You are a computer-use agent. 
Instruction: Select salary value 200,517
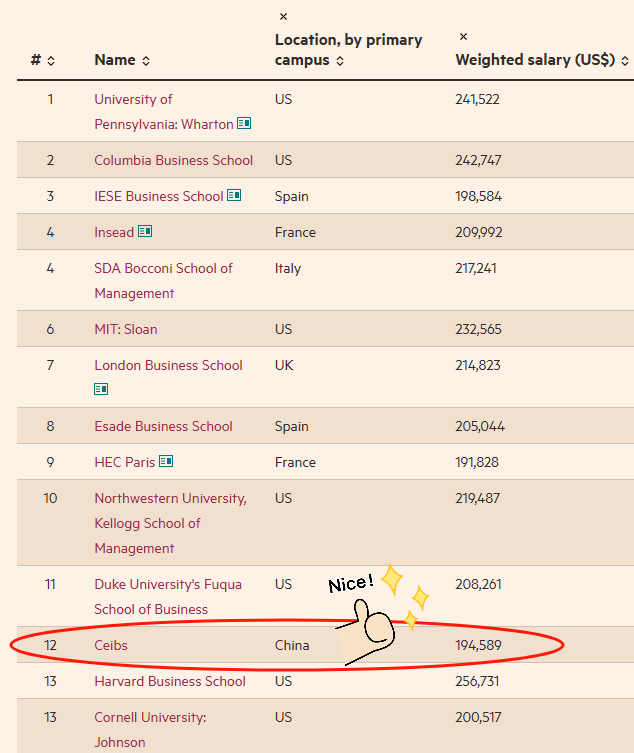click(478, 717)
